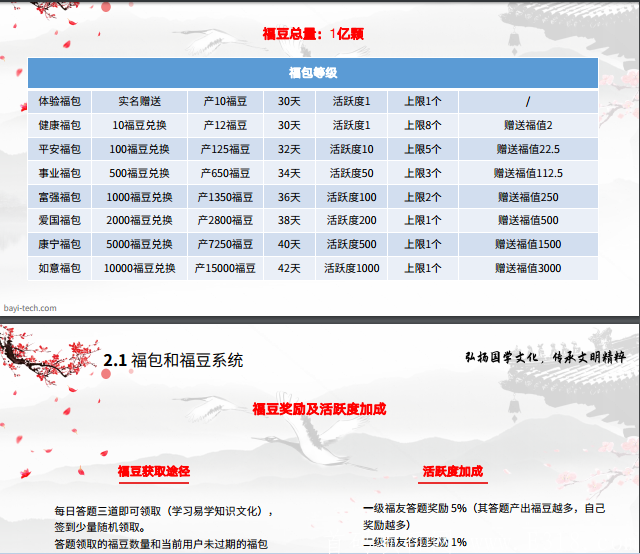Select the '/' cell in the 体验福包 row
The width and height of the screenshot is (640, 554).
point(528,101)
